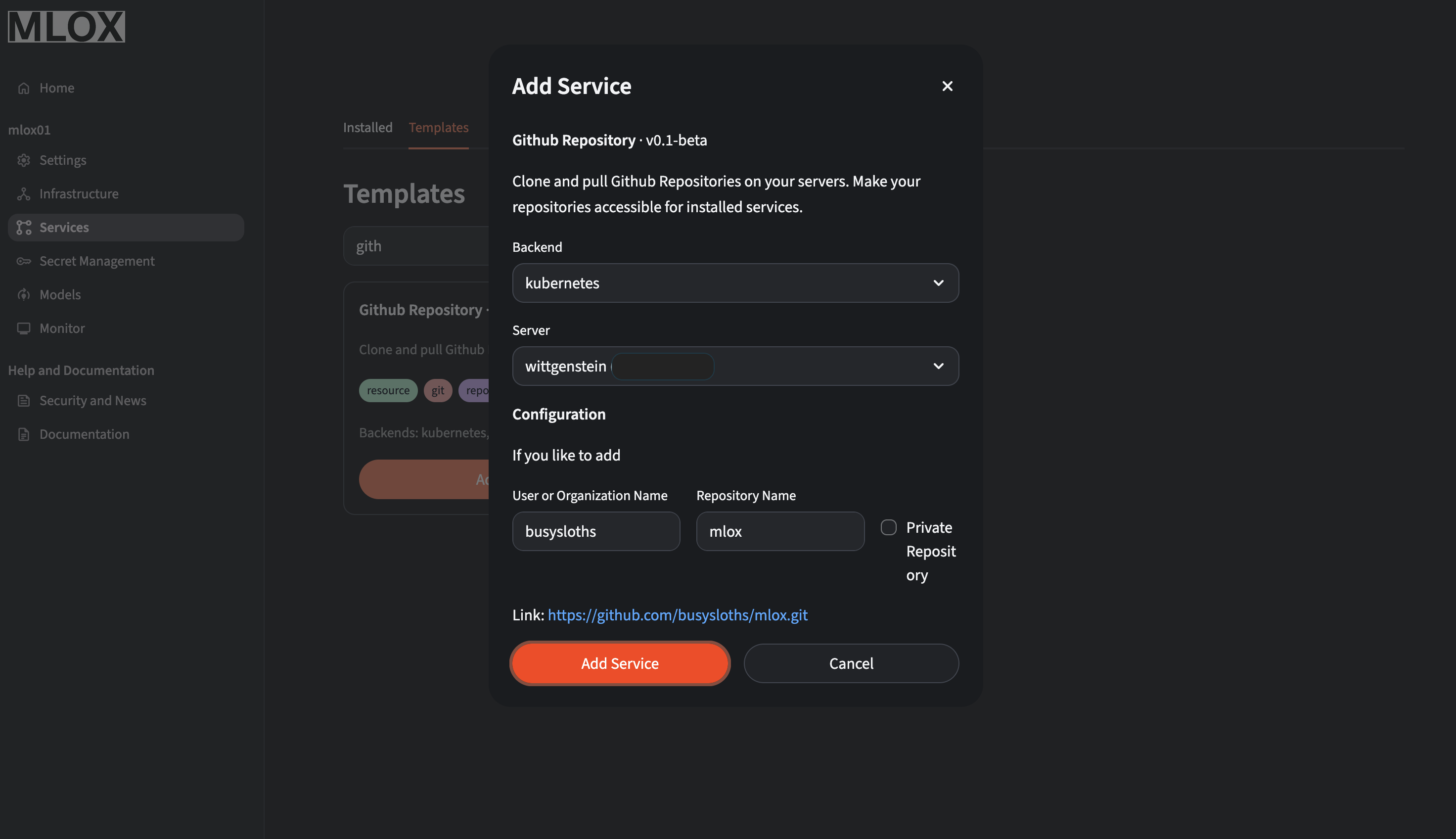This screenshot has width=1456, height=839.
Task: Click the Security and News document icon
Action: click(24, 401)
